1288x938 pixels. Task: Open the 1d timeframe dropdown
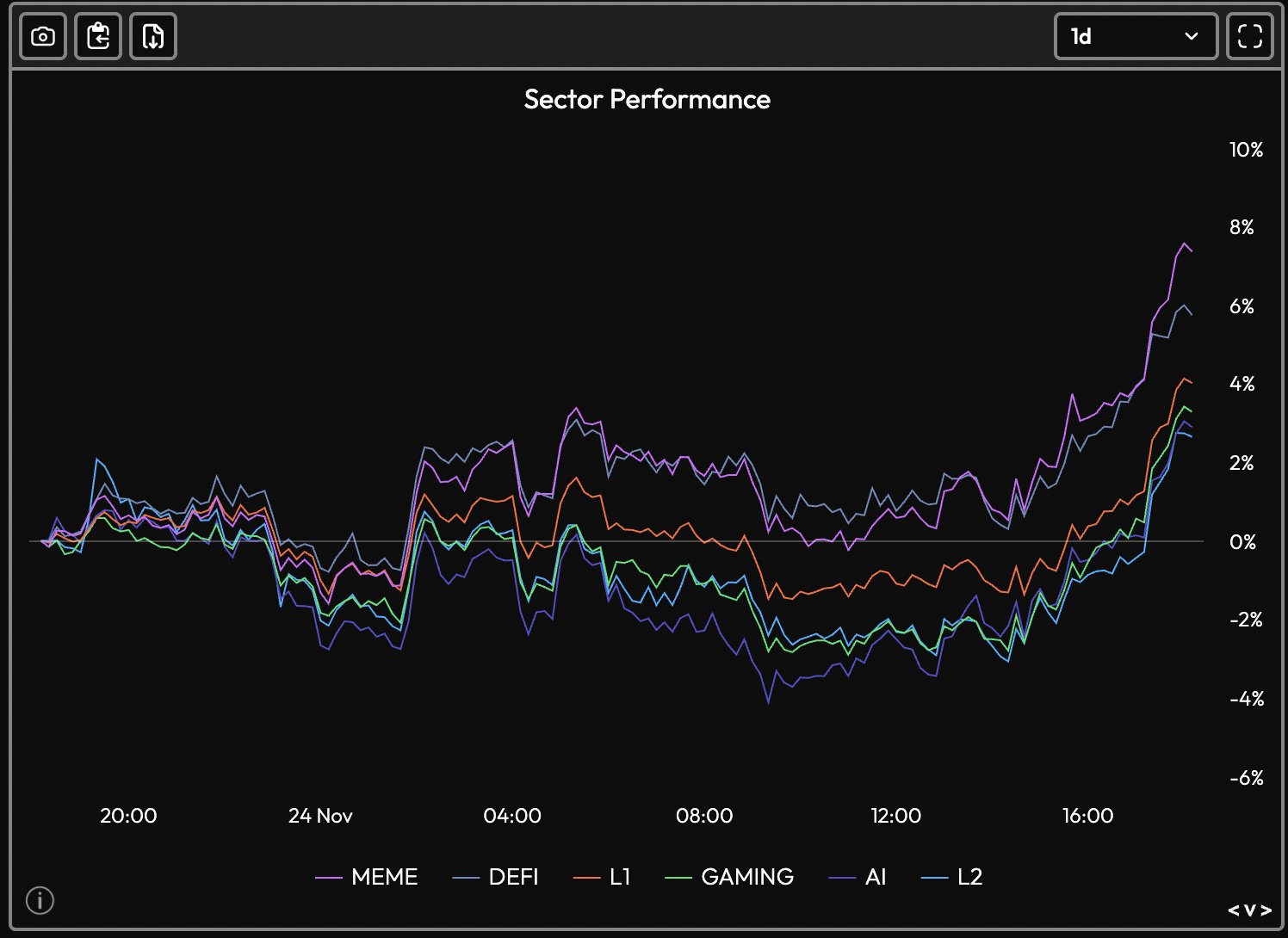point(1135,36)
